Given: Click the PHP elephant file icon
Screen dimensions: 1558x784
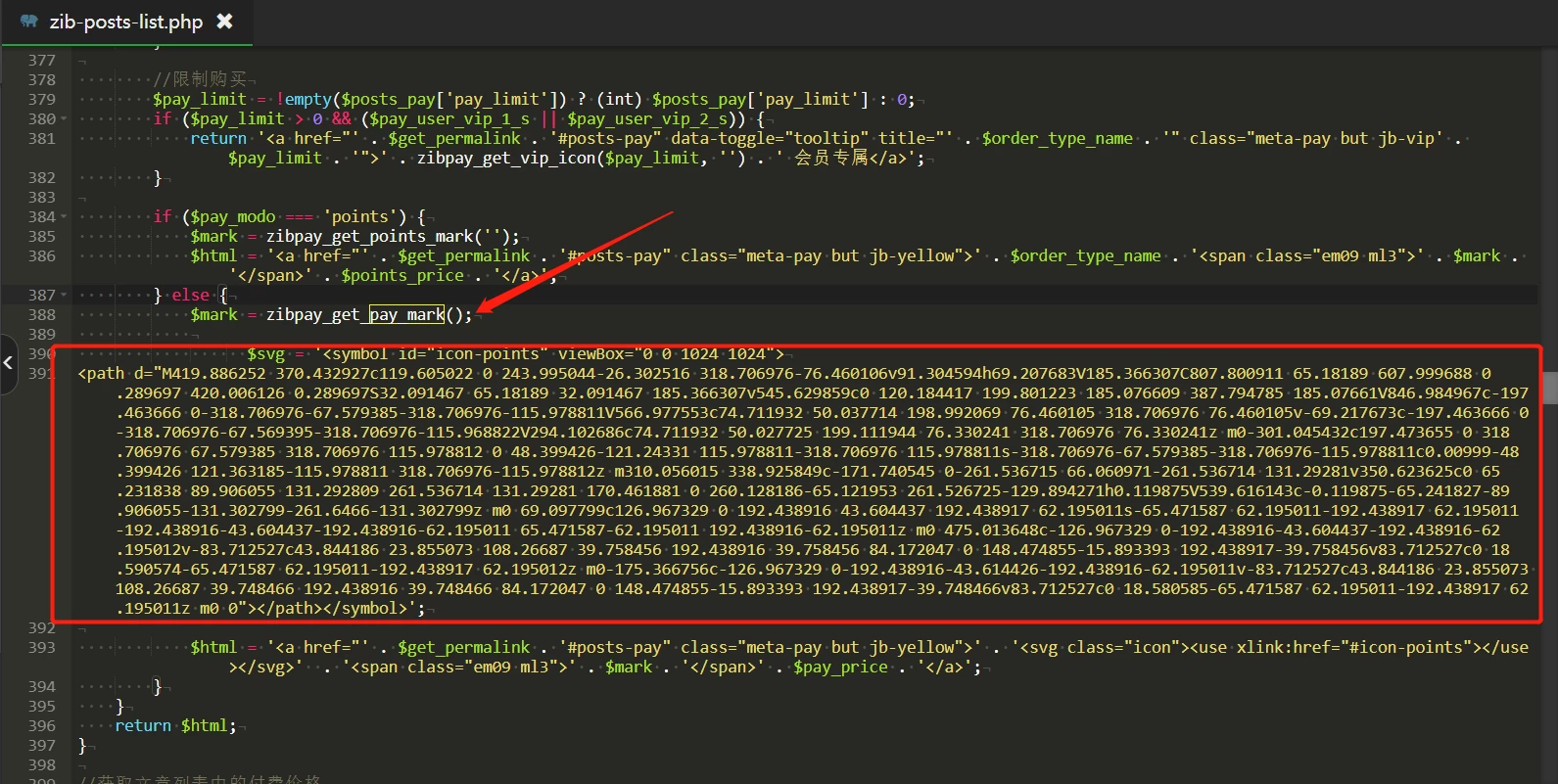Looking at the screenshot, I should 28,21.
